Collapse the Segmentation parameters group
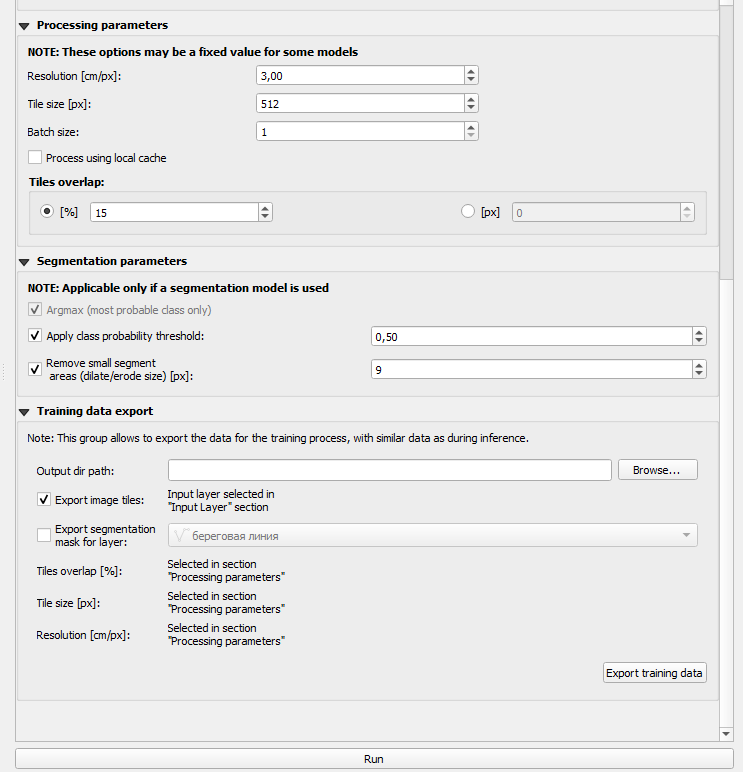 [24, 262]
